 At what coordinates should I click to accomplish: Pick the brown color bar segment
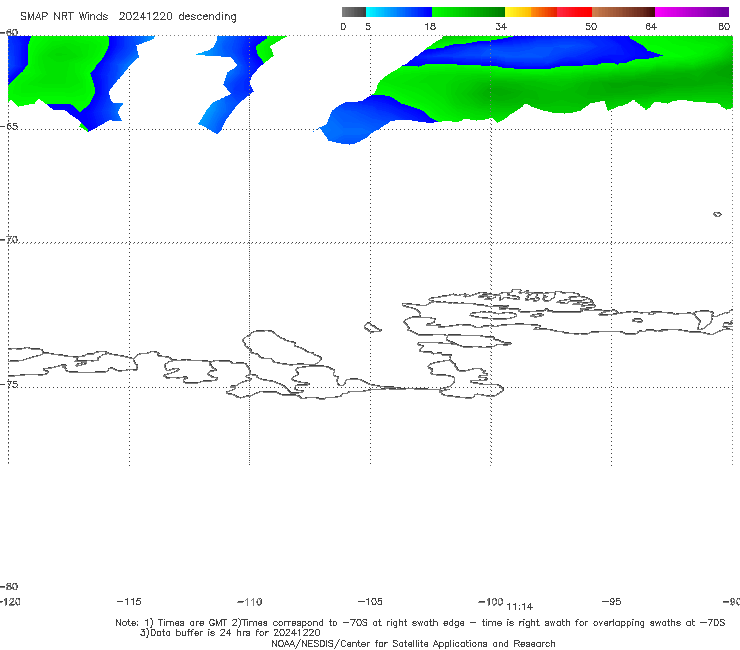(623, 12)
